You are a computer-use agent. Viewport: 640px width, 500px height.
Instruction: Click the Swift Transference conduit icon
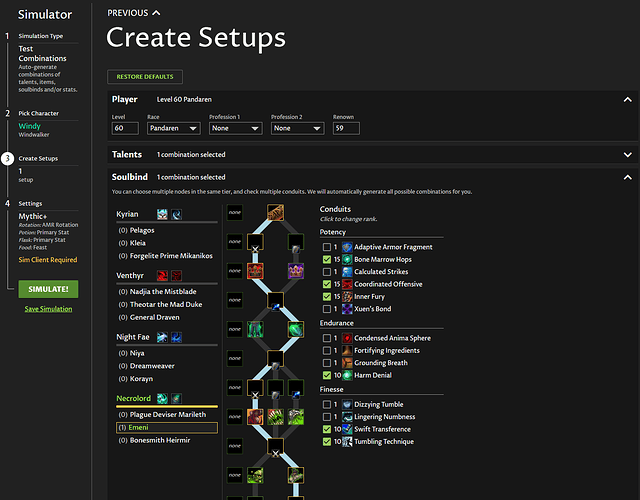[347, 429]
